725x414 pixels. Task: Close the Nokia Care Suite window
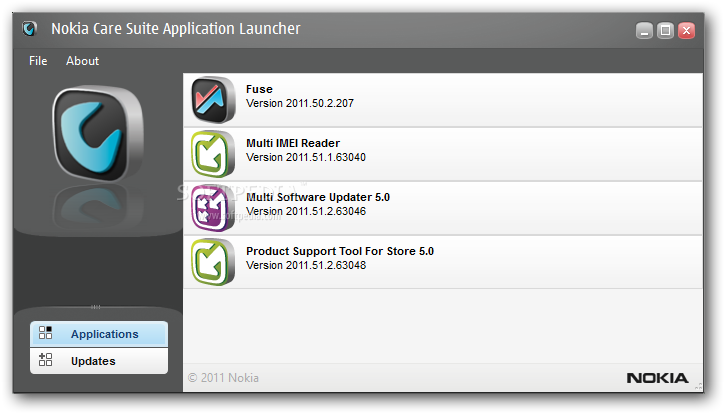pos(687,31)
